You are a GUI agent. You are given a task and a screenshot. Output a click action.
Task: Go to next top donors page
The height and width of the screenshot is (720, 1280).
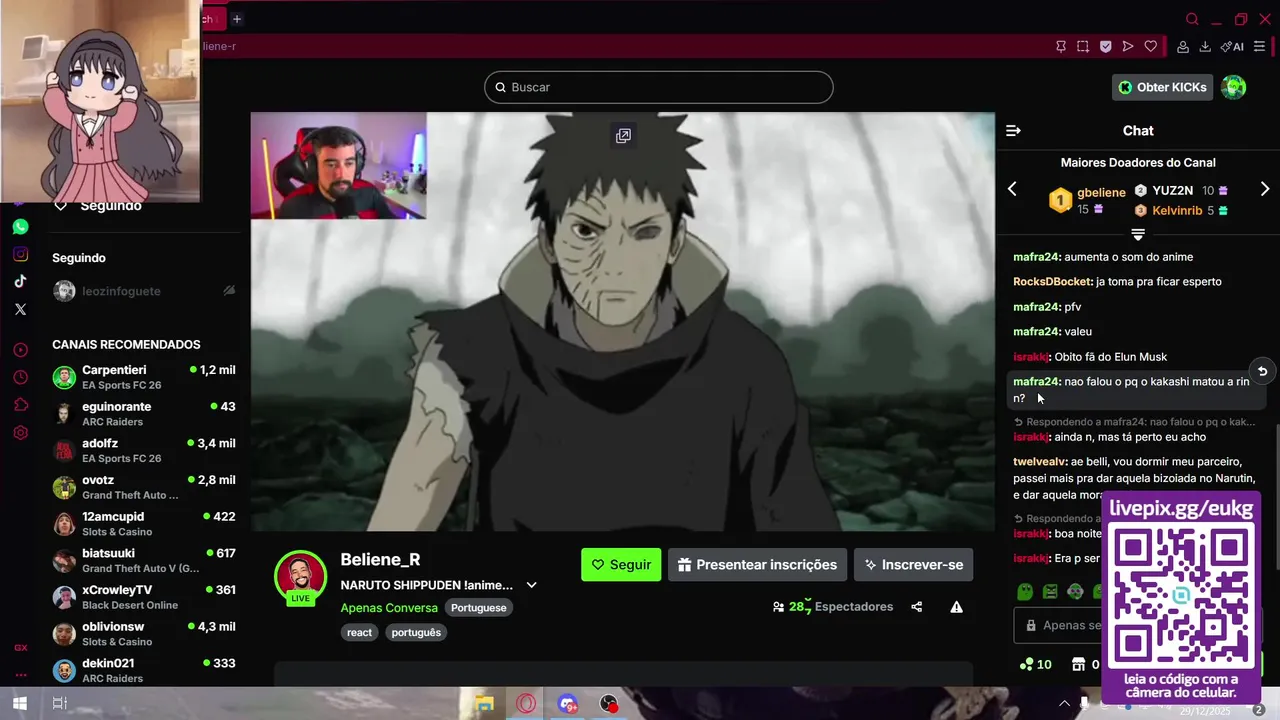[1265, 189]
